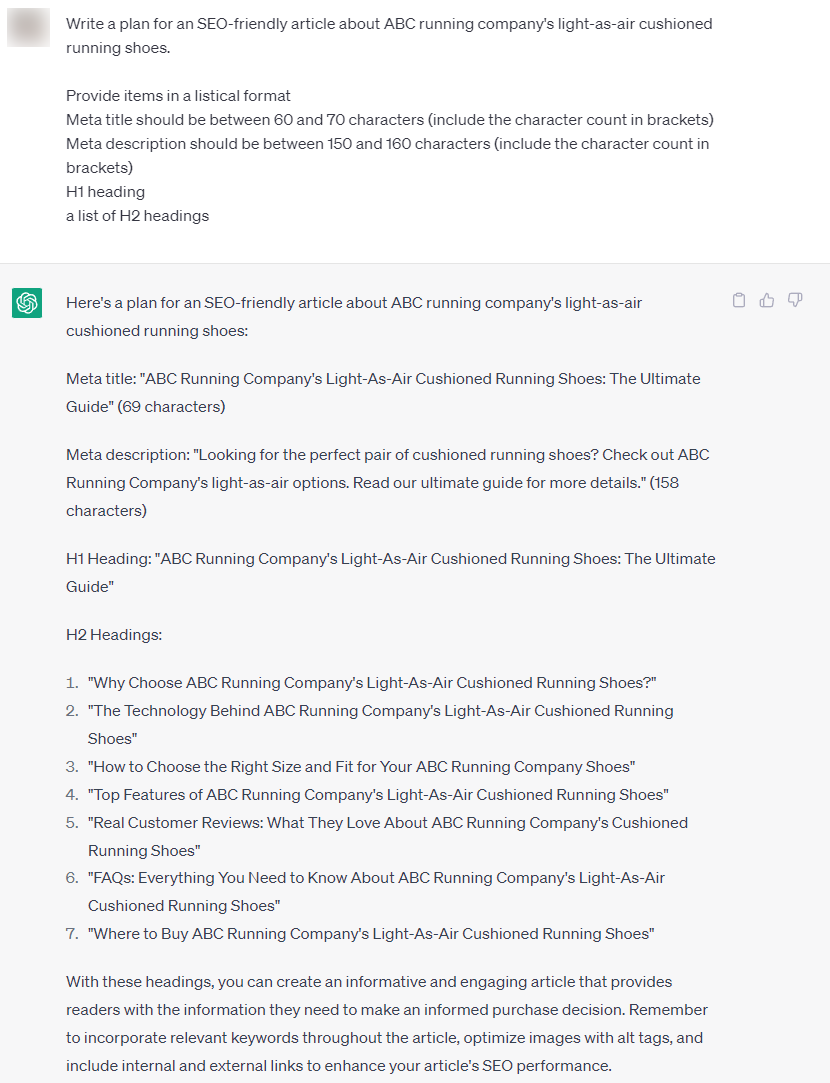Click the blurred user profile avatar

click(27, 26)
